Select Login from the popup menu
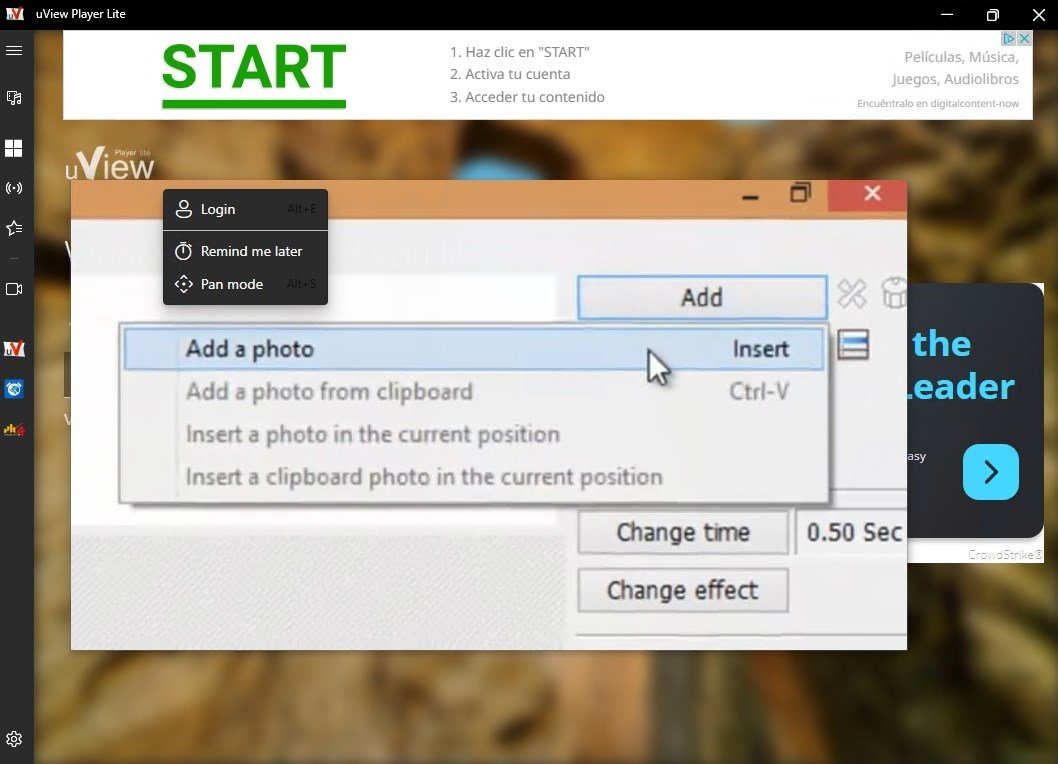Screen dimensions: 1058x764 246,209
